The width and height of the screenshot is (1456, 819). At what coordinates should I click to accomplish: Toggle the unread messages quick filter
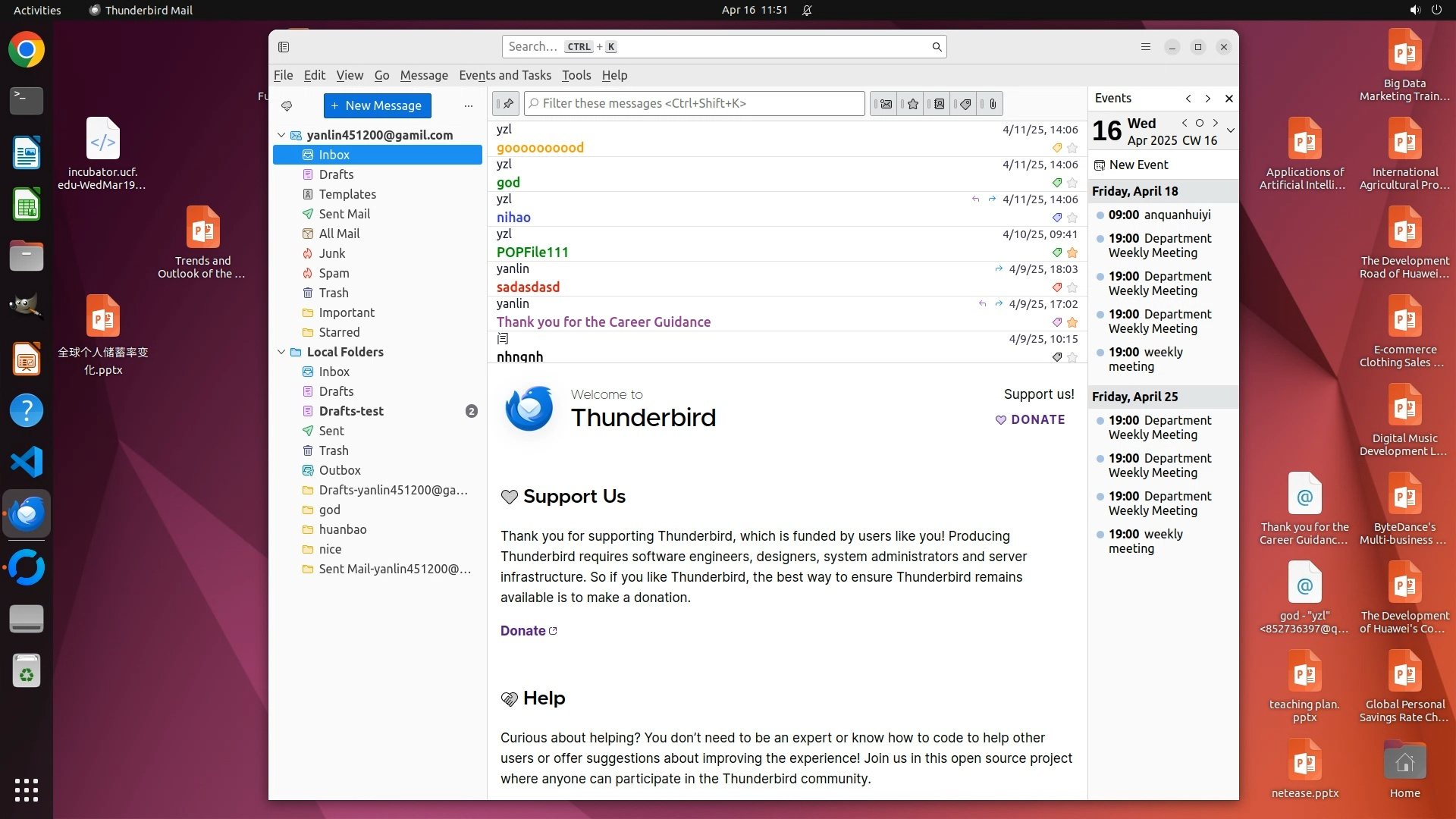pos(884,104)
